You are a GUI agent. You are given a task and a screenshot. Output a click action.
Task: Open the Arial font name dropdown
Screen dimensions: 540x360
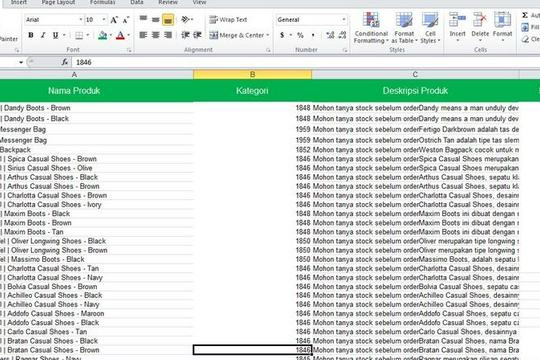pyautogui.click(x=81, y=20)
